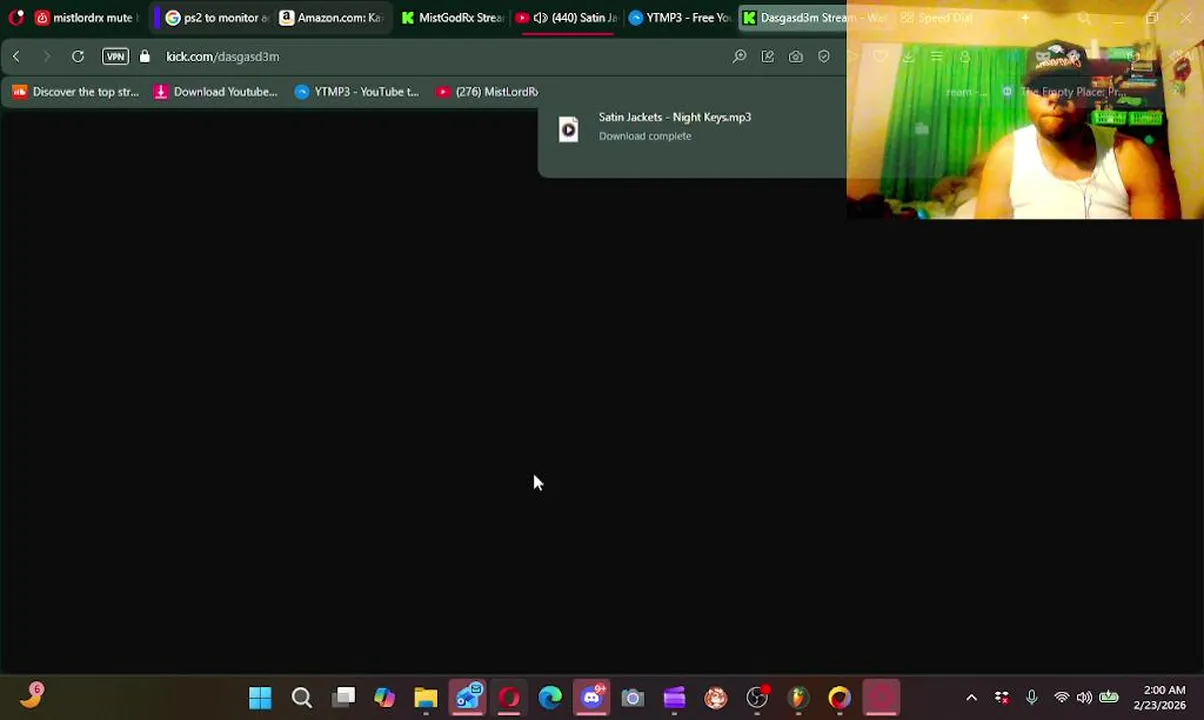Click the orange widget icon at taskbar left

(31, 696)
